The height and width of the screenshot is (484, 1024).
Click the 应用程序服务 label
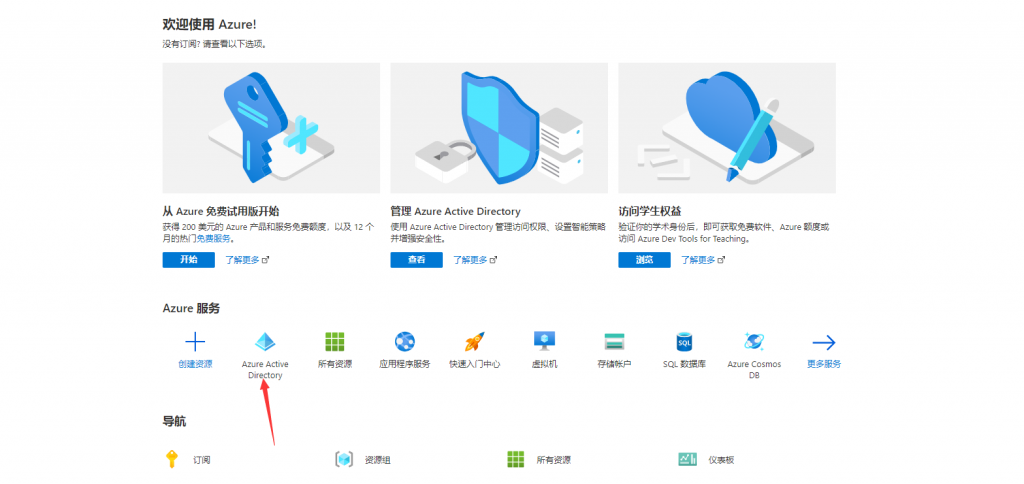click(x=405, y=364)
